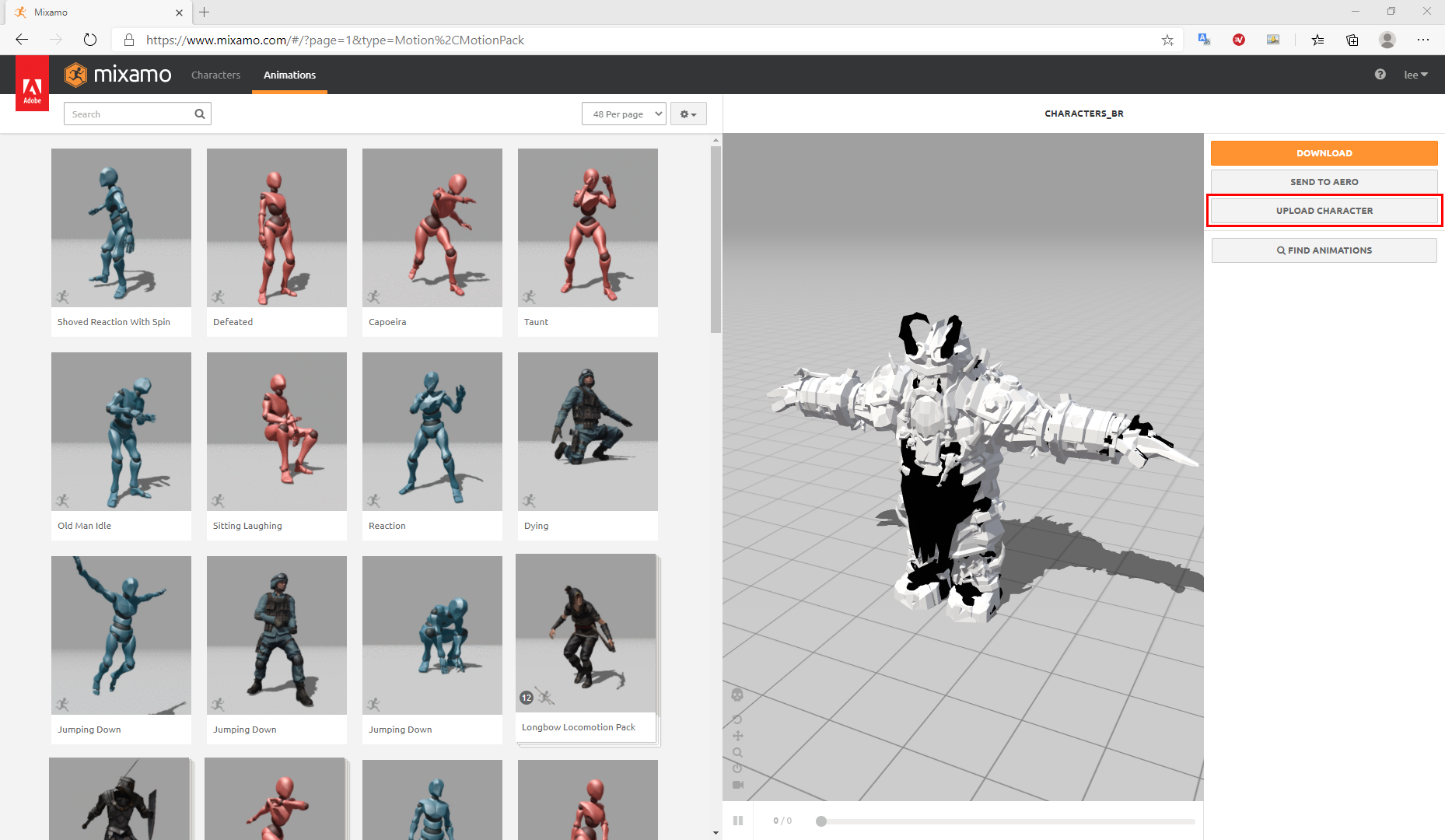Click the rotate camera icon in viewer

point(737,719)
